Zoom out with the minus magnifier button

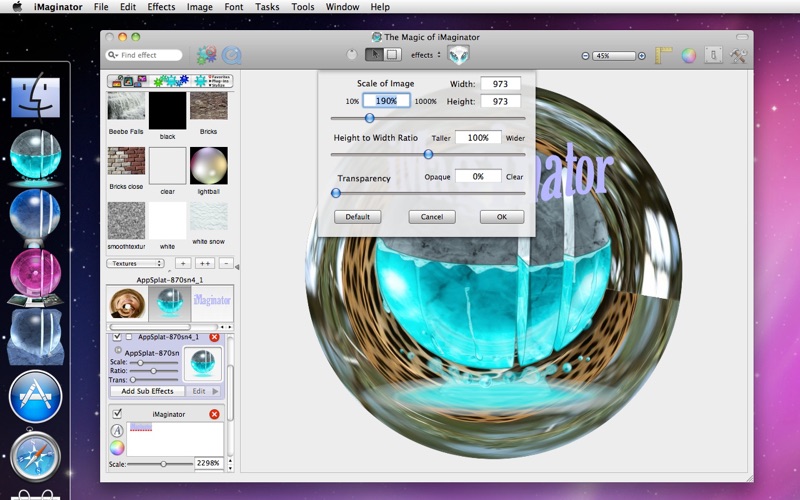(585, 56)
